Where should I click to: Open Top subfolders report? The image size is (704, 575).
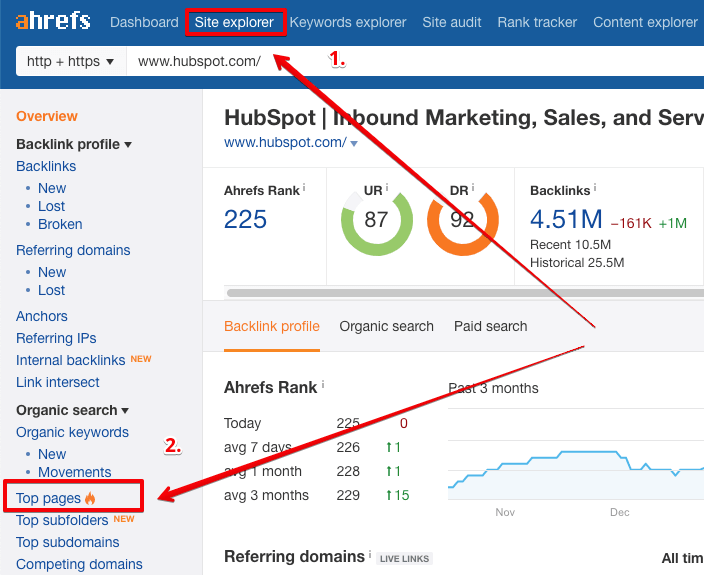[x=62, y=520]
